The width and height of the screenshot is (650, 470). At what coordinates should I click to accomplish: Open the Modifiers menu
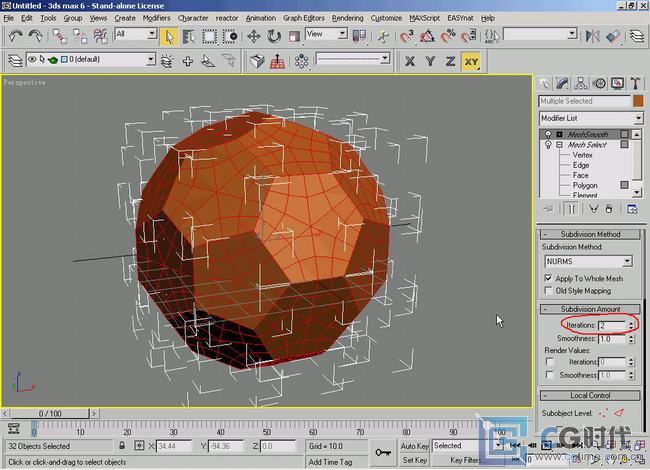click(x=156, y=18)
